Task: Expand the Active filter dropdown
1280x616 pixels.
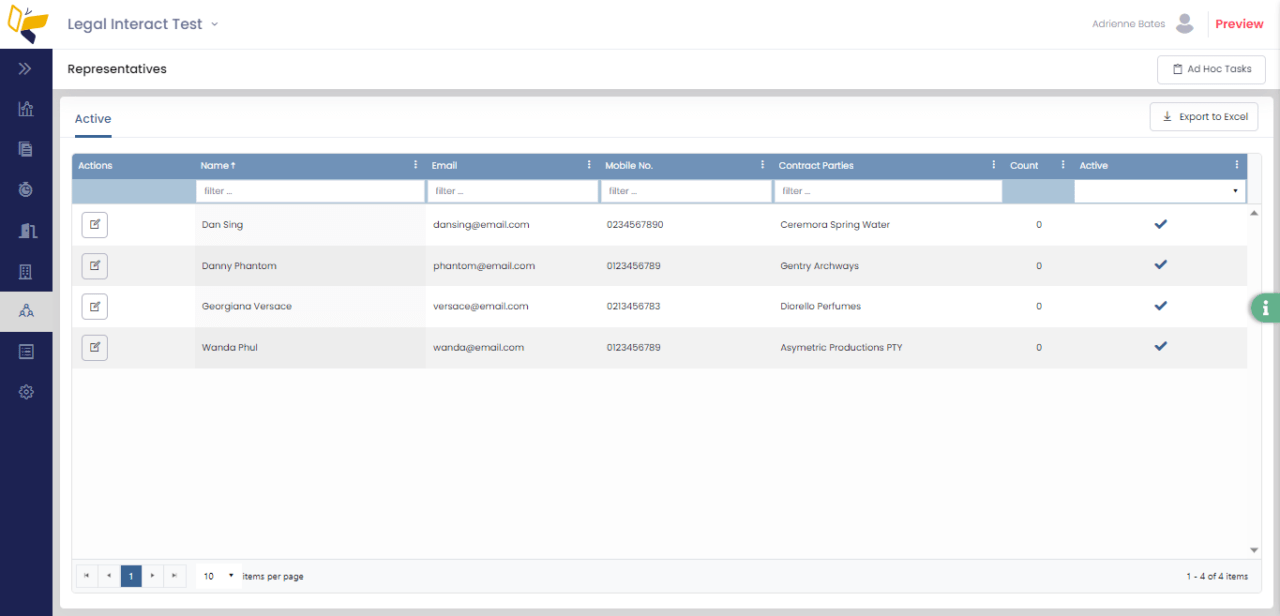Action: pos(1233,190)
